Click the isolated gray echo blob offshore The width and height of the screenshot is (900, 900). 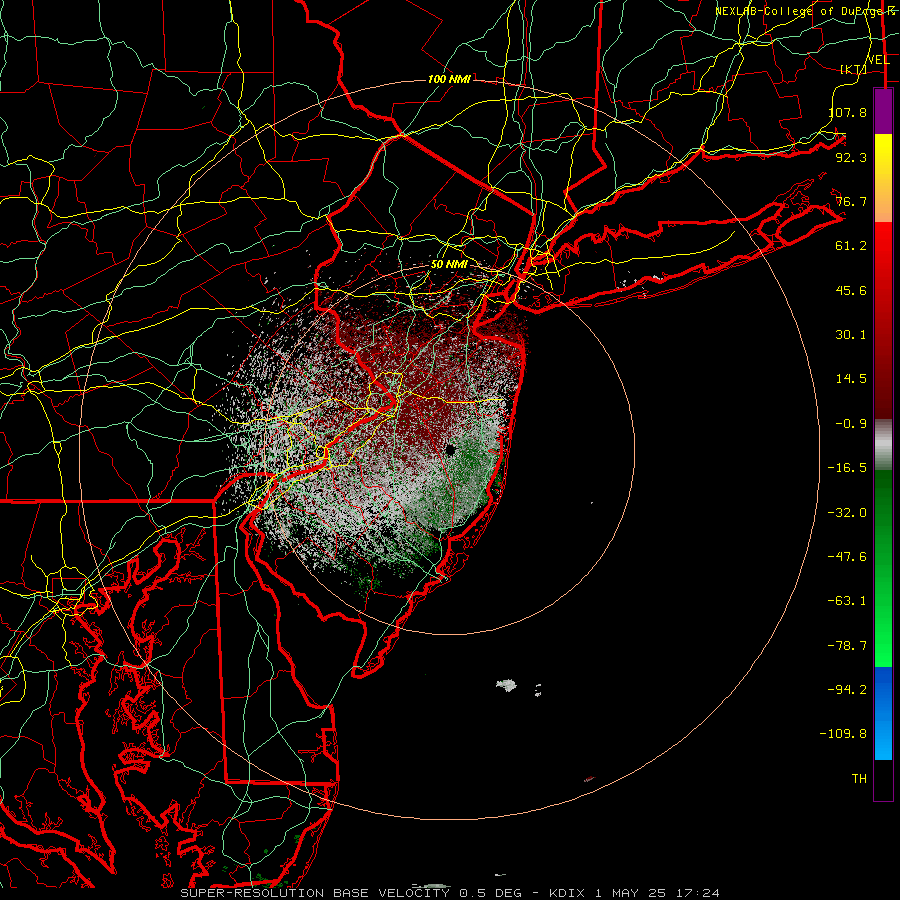click(506, 684)
